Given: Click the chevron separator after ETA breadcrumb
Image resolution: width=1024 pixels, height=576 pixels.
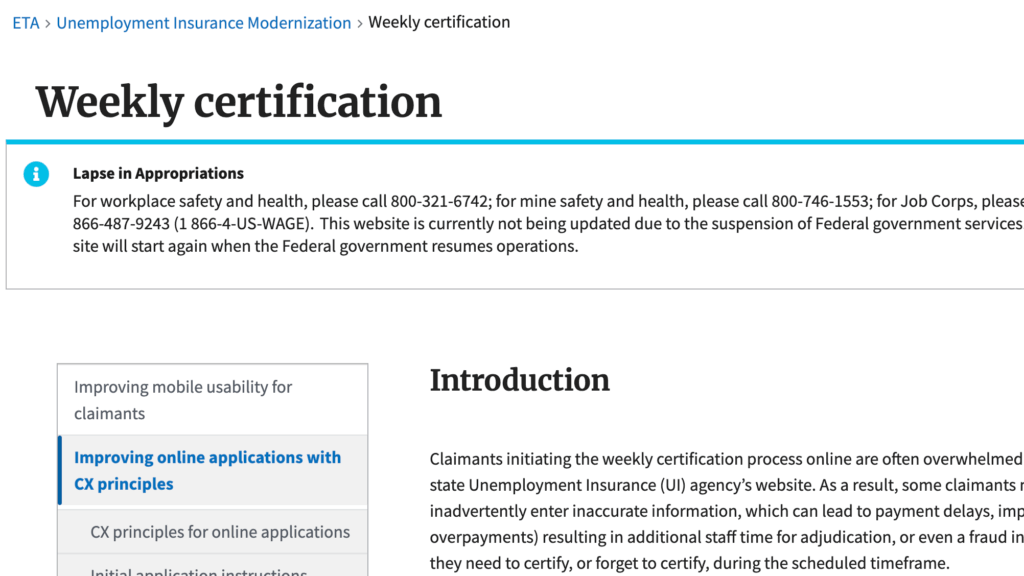Looking at the screenshot, I should pyautogui.click(x=48, y=23).
